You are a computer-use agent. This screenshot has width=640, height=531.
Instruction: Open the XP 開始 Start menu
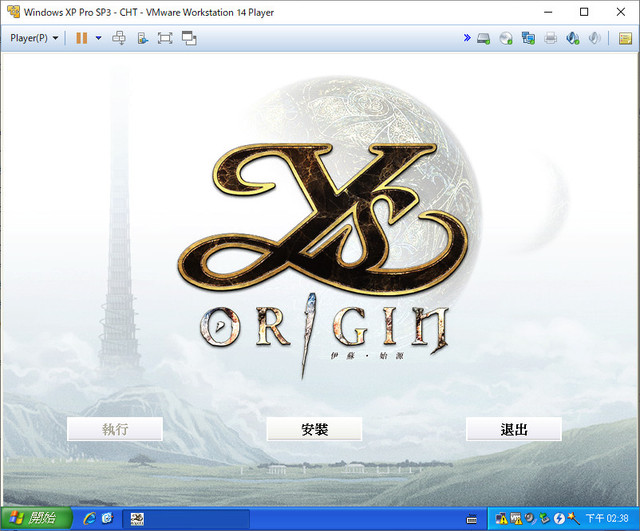click(36, 519)
